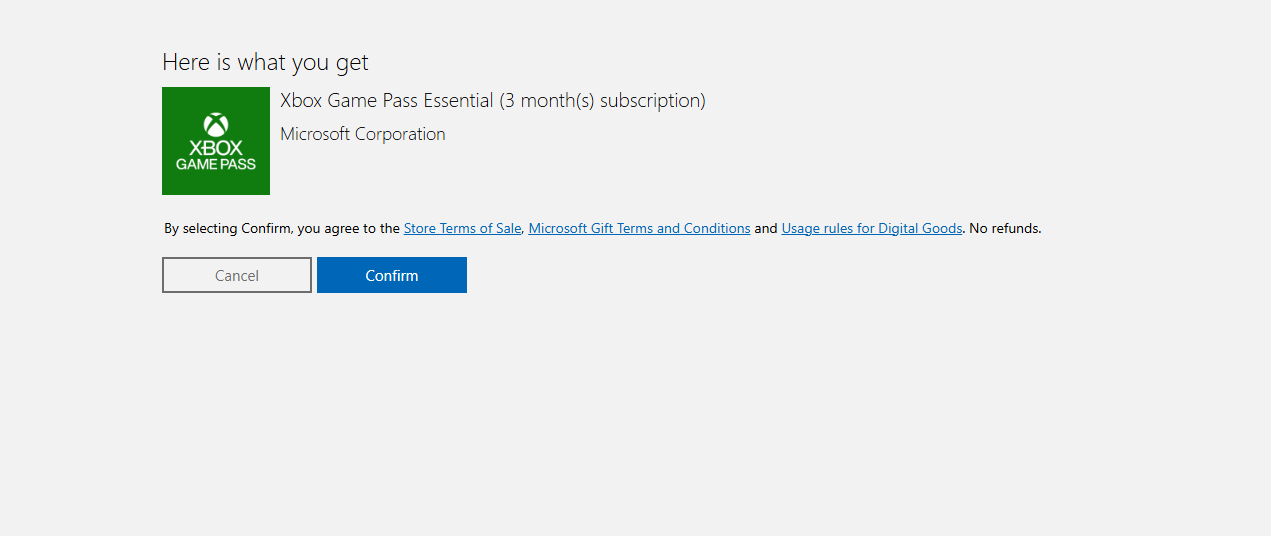
Task: Click the word 'and' between terms links
Action: (766, 228)
